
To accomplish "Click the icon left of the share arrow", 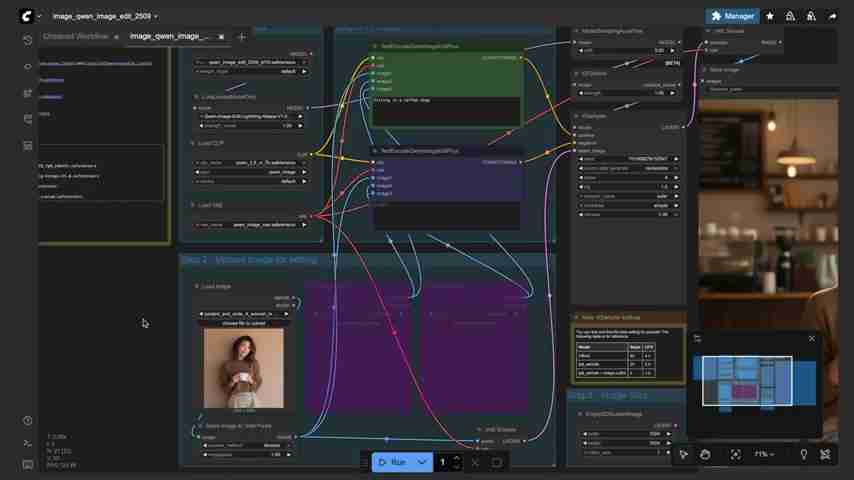I will click(811, 16).
